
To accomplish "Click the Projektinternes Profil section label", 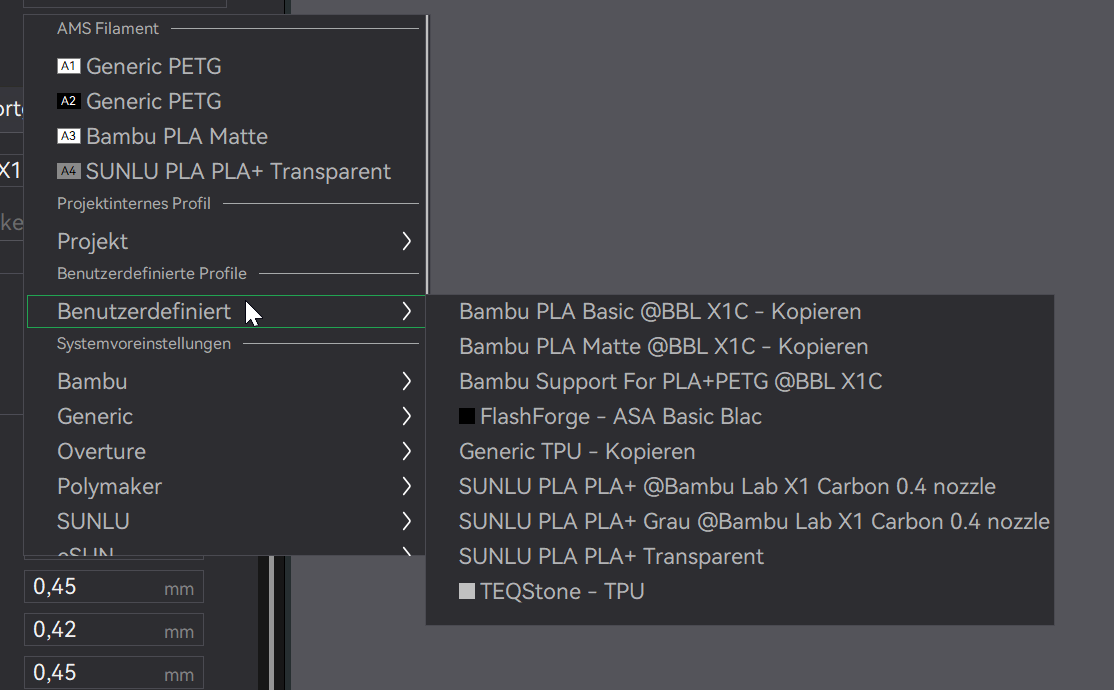I will click(134, 203).
